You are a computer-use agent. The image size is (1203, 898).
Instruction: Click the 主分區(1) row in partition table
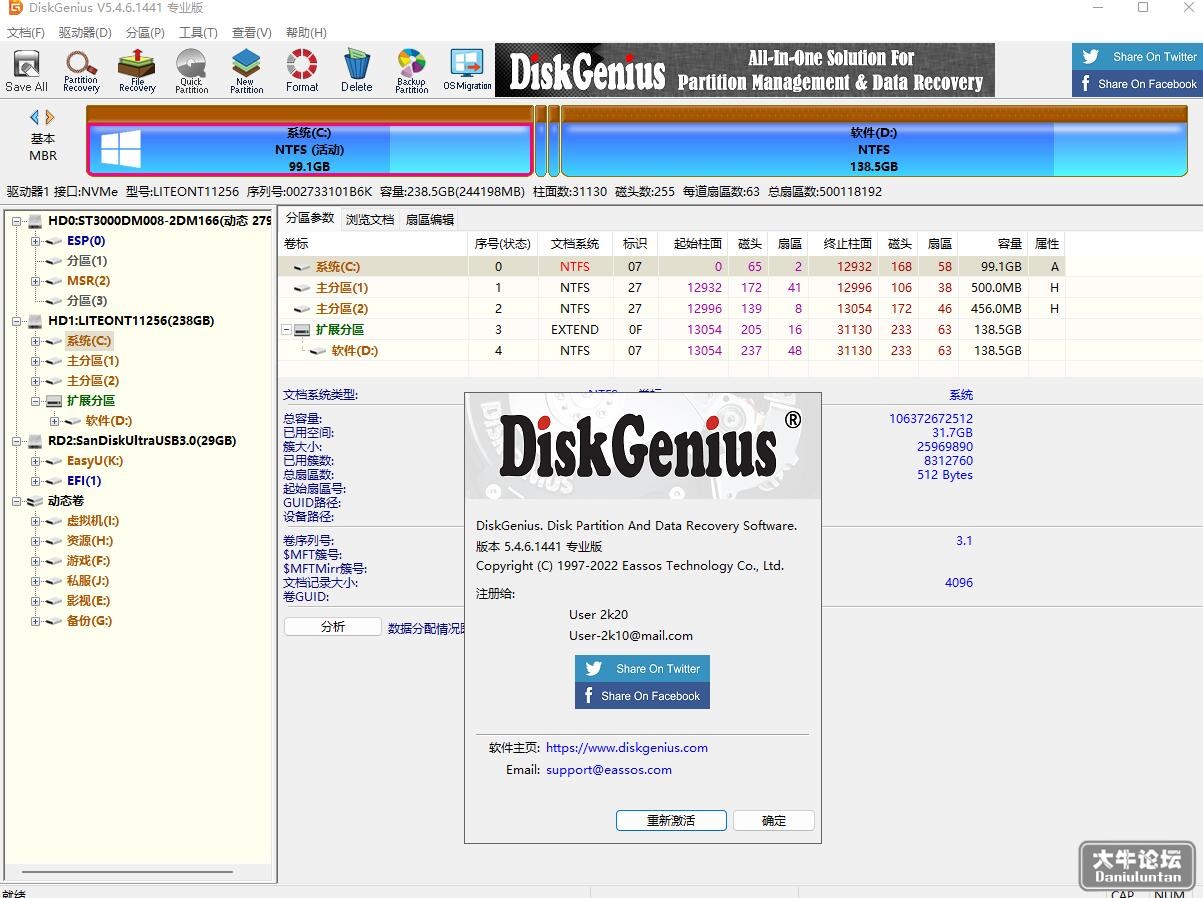671,288
